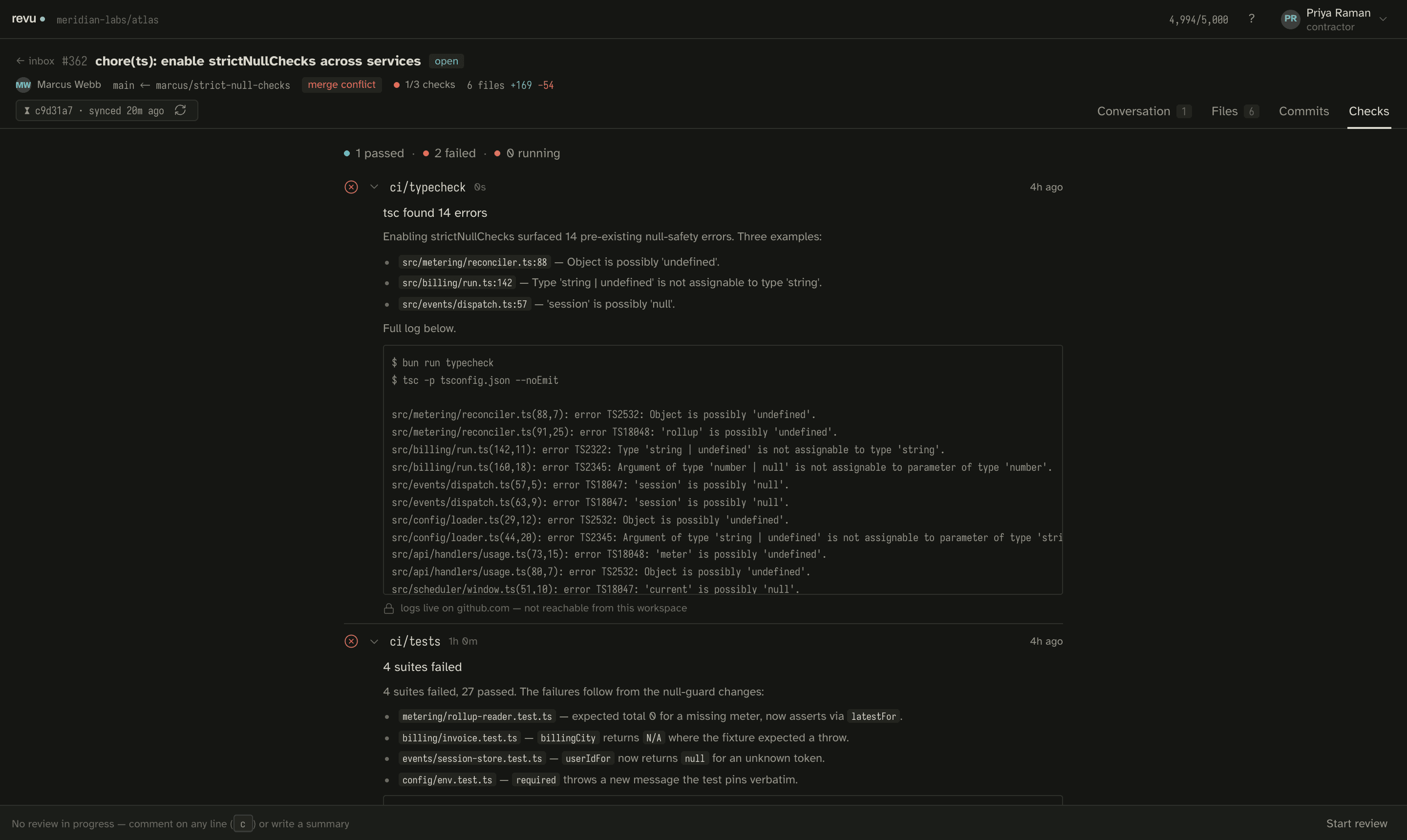Viewport: 1407px width, 840px height.
Task: Click inside the typecheck log output box
Action: tap(723, 470)
